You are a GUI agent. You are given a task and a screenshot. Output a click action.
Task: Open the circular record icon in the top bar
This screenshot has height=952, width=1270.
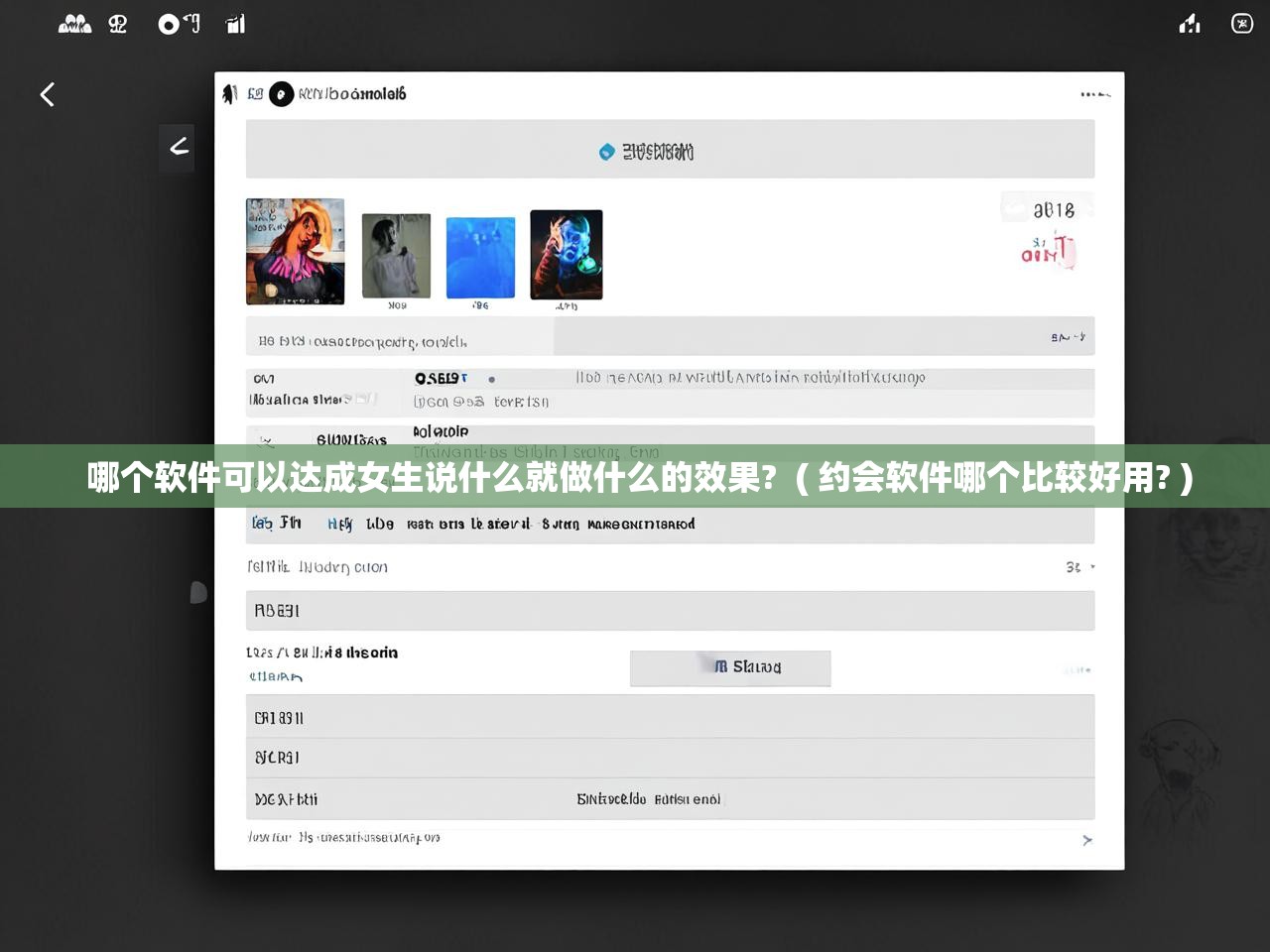[169, 23]
